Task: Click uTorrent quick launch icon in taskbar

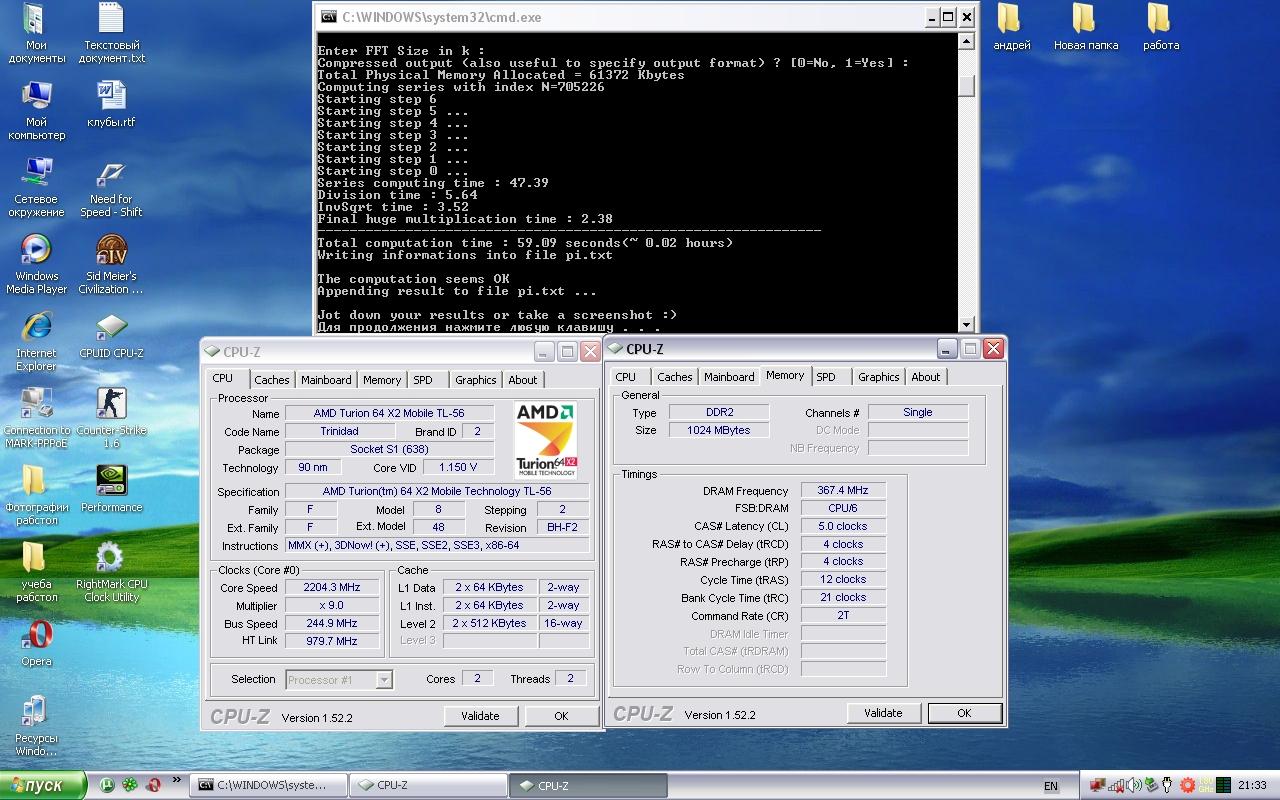Action: 106,785
